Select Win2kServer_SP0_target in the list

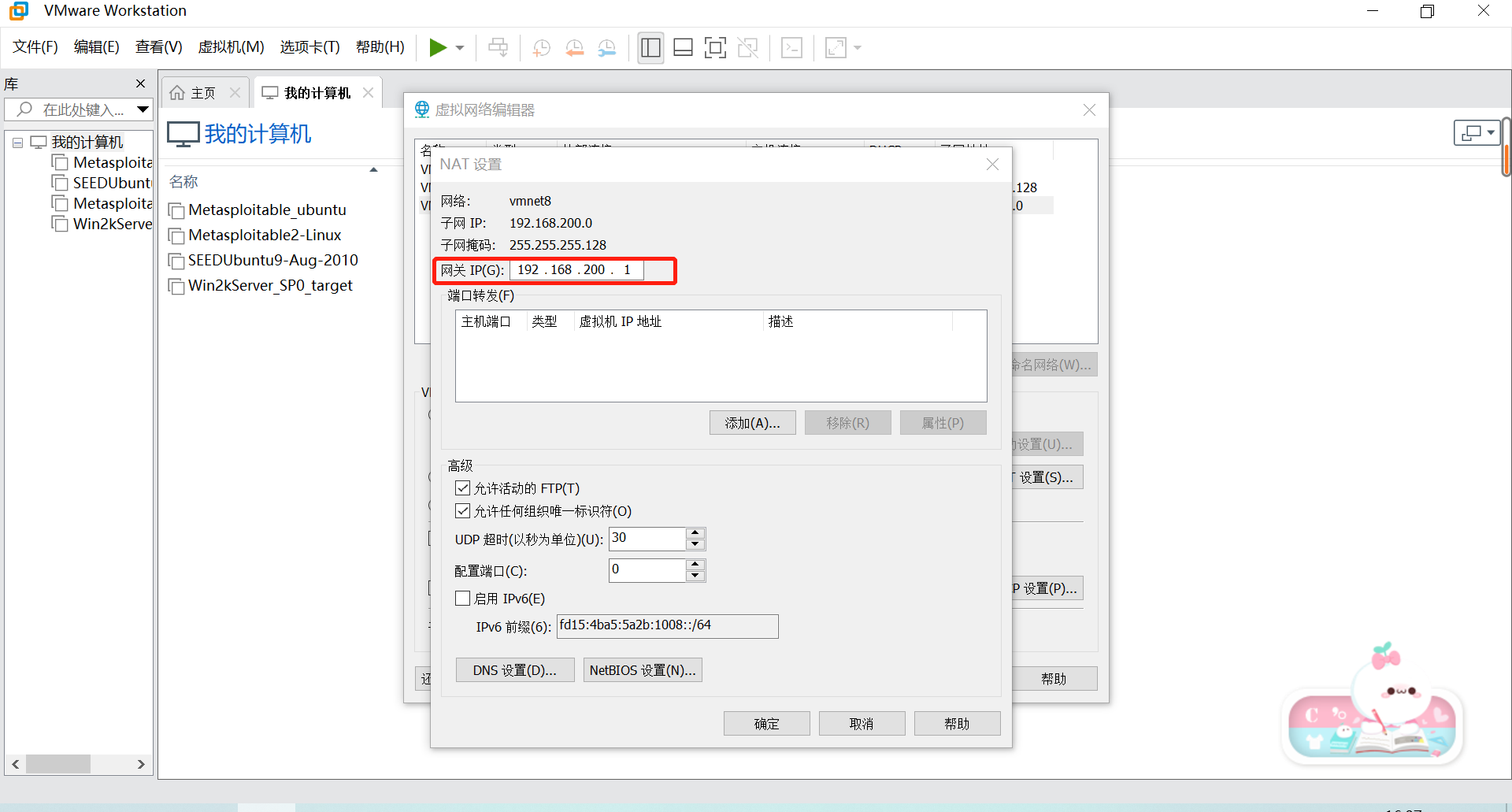point(261,286)
